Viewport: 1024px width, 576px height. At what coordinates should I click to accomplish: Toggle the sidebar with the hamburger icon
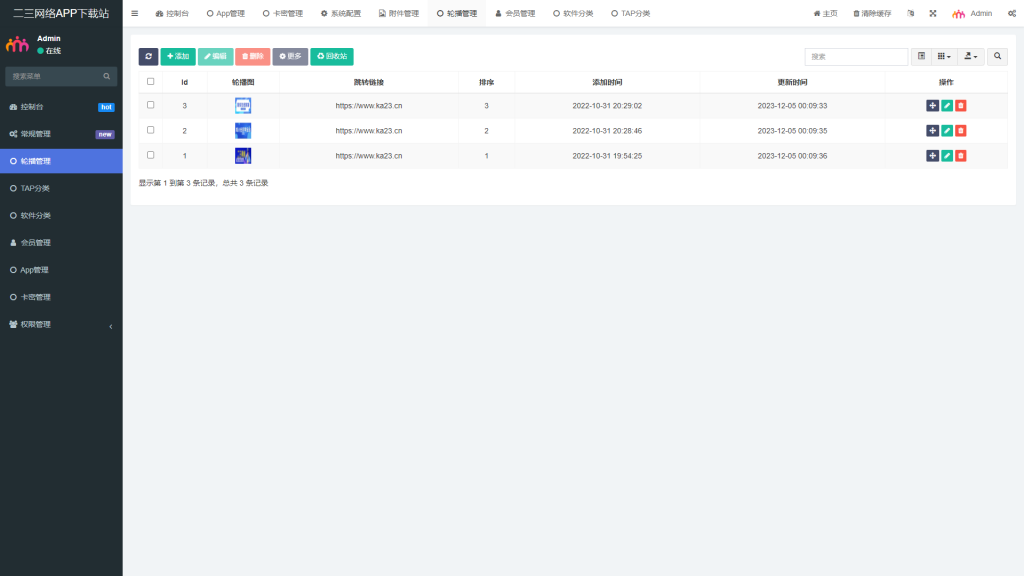coord(135,13)
